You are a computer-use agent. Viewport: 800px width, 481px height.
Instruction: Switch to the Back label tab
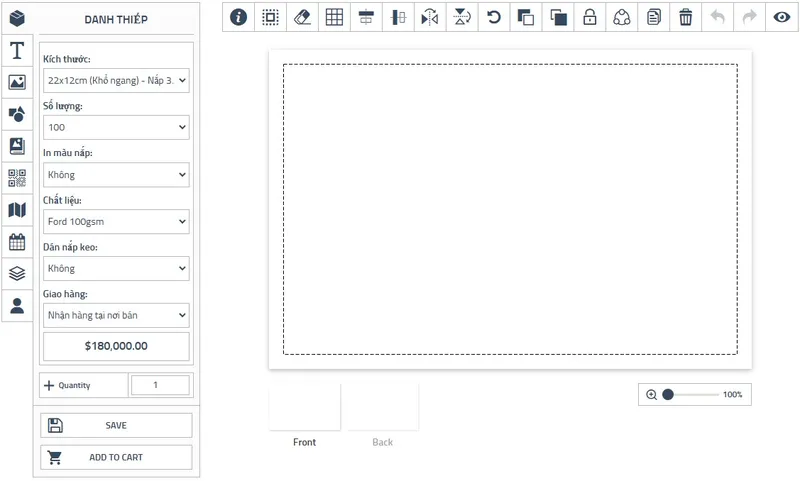pos(383,442)
